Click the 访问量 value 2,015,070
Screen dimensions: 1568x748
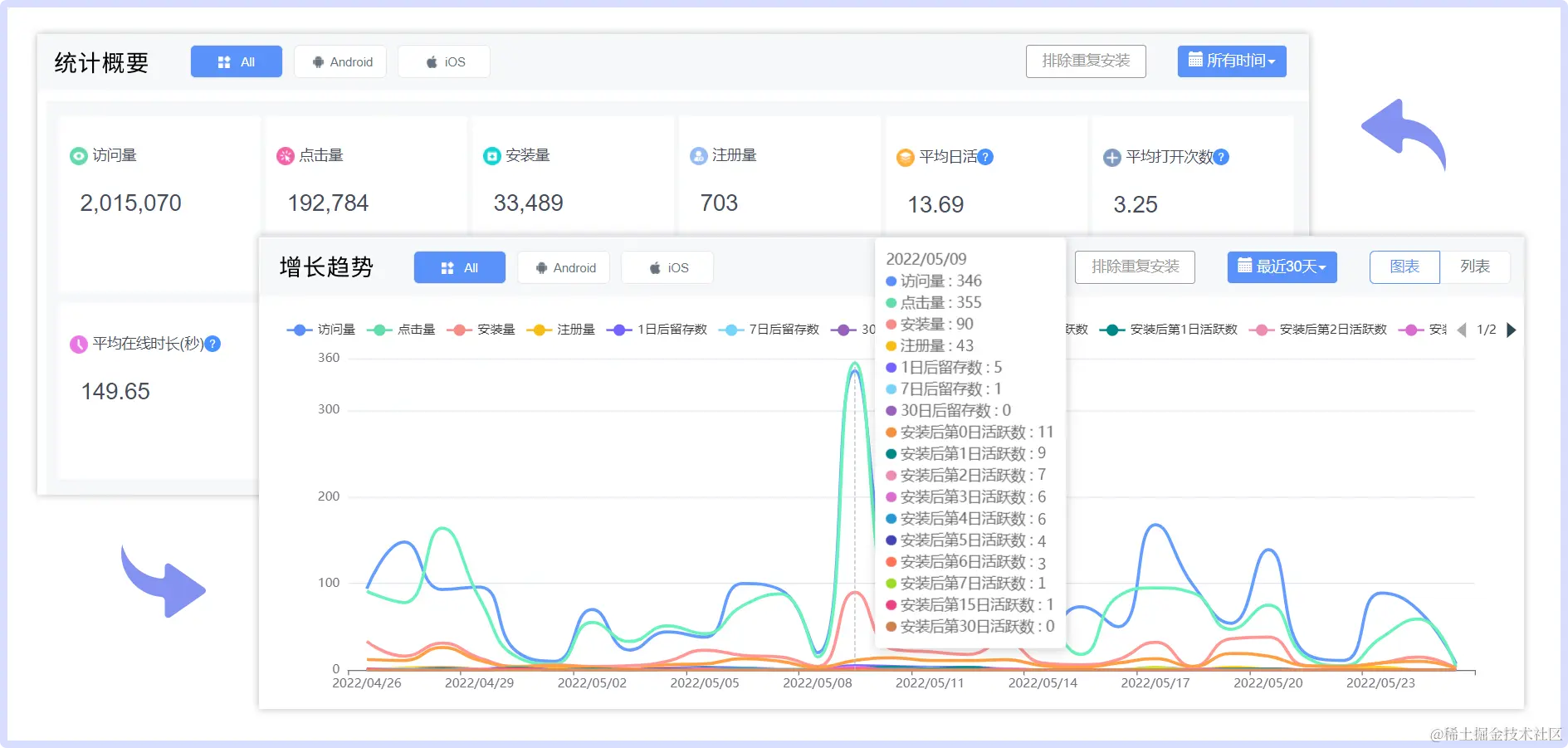[130, 203]
